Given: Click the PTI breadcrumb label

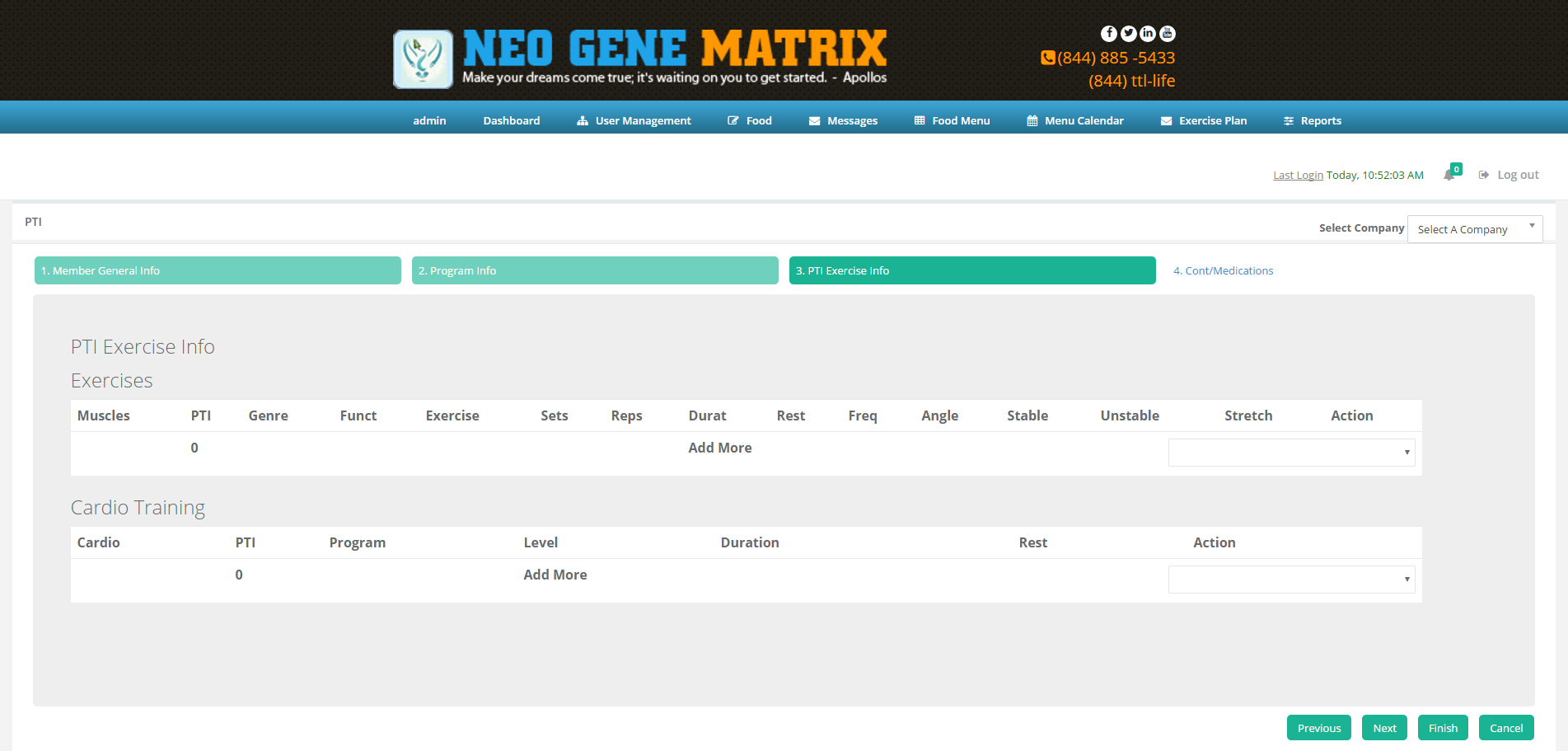Looking at the screenshot, I should tap(33, 222).
